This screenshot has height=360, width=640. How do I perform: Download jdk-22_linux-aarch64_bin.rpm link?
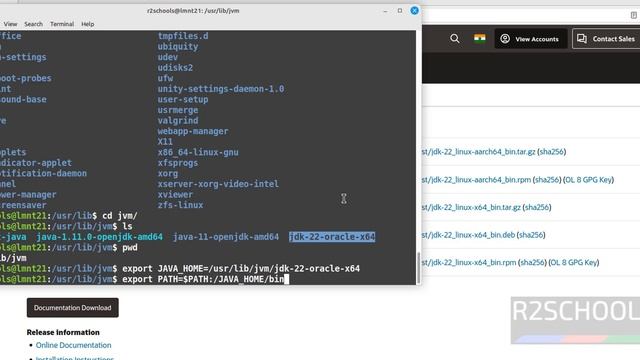pos(476,180)
